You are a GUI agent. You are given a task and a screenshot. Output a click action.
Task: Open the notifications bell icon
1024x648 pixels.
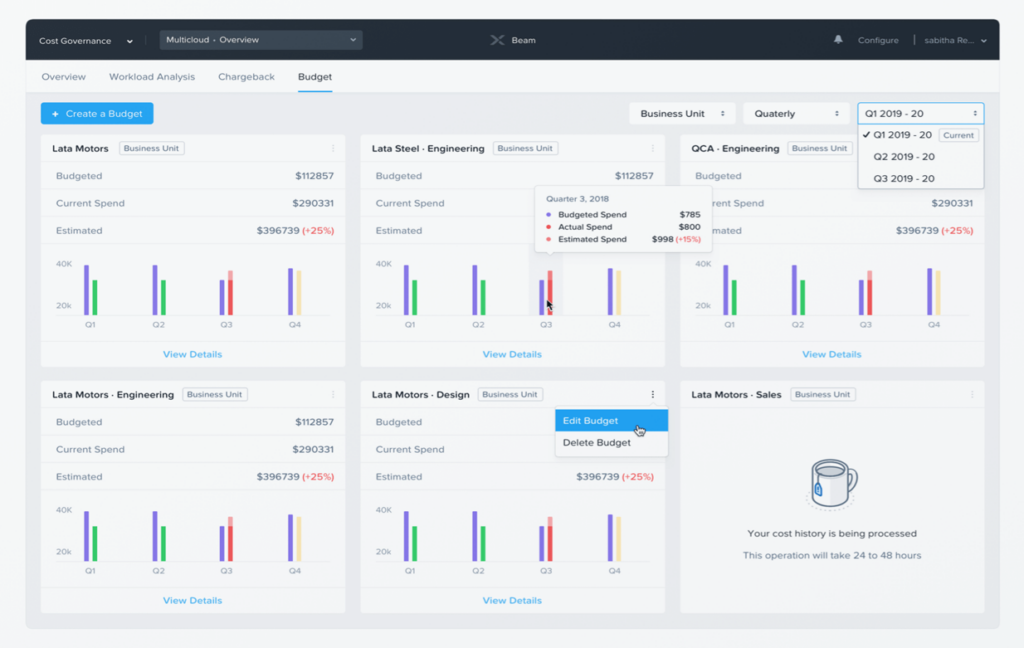click(840, 40)
